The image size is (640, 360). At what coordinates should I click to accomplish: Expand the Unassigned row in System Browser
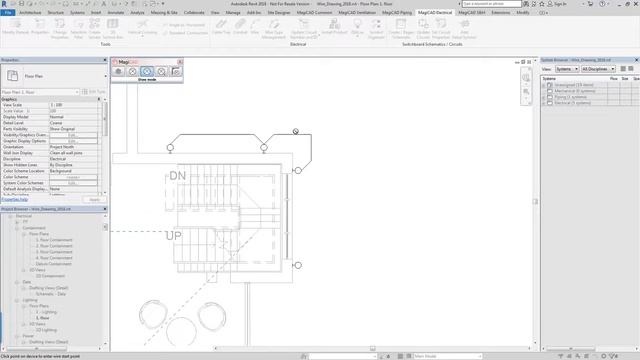pyautogui.click(x=544, y=85)
